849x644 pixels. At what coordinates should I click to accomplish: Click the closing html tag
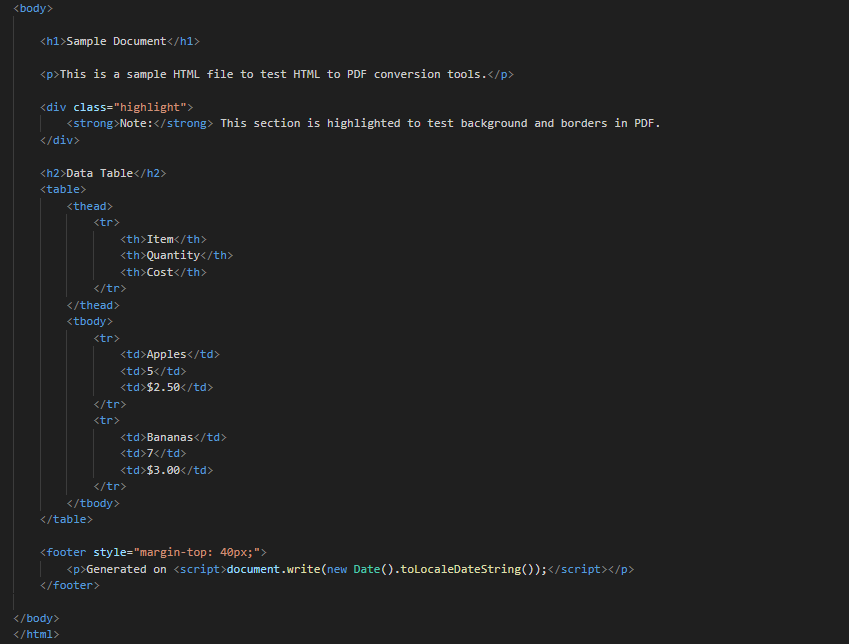click(36, 635)
